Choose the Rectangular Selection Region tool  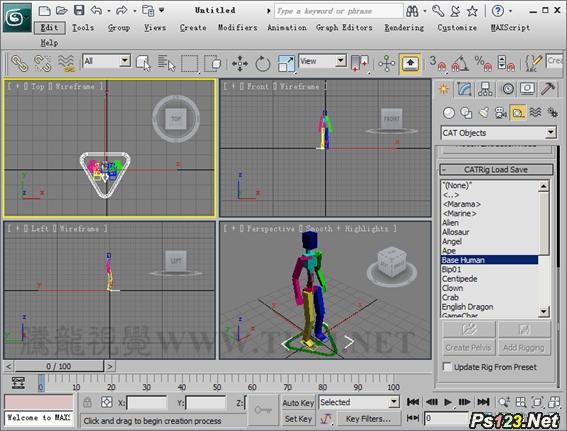click(x=189, y=63)
